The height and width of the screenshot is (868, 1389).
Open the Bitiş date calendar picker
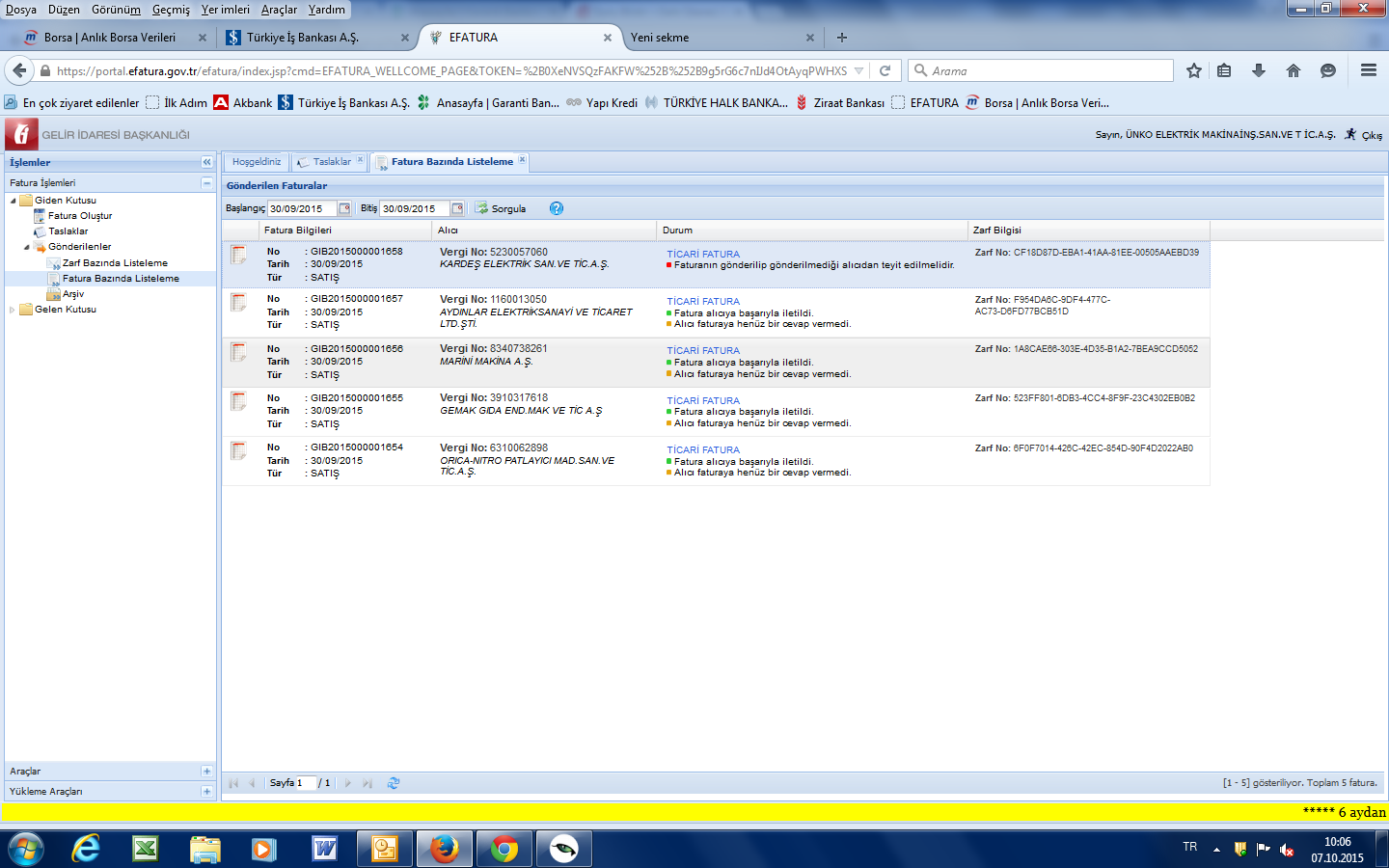(457, 208)
